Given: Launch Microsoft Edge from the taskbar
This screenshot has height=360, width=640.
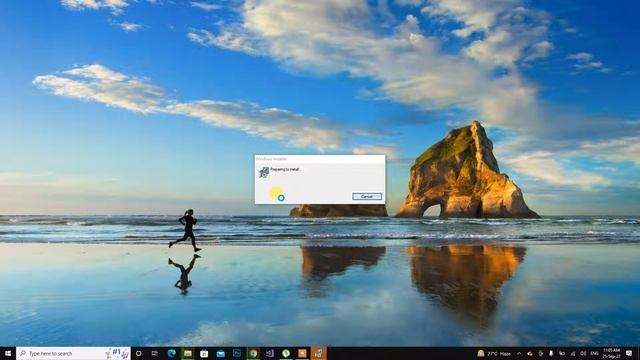Looking at the screenshot, I should [171, 353].
